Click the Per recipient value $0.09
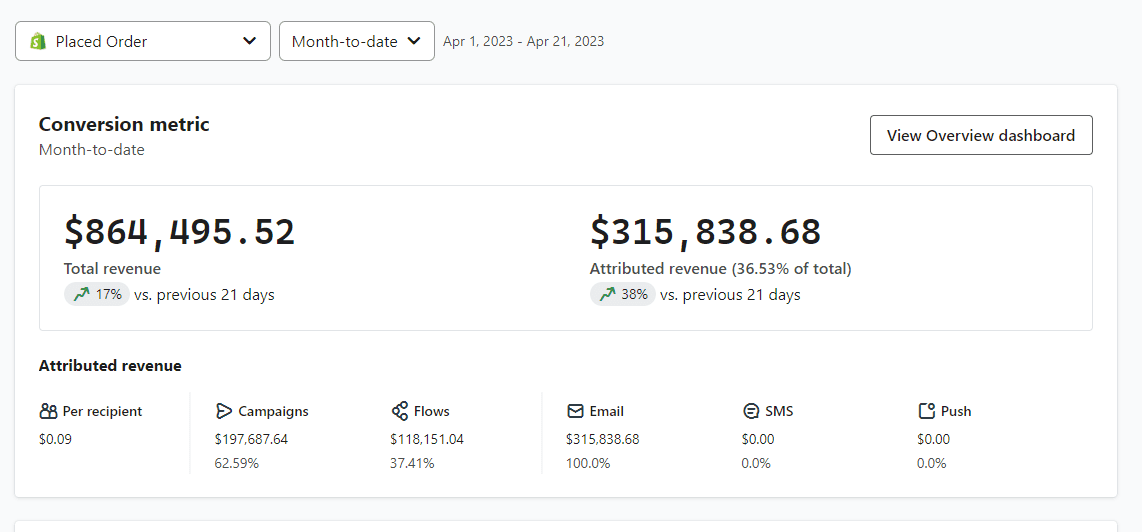 coord(55,439)
